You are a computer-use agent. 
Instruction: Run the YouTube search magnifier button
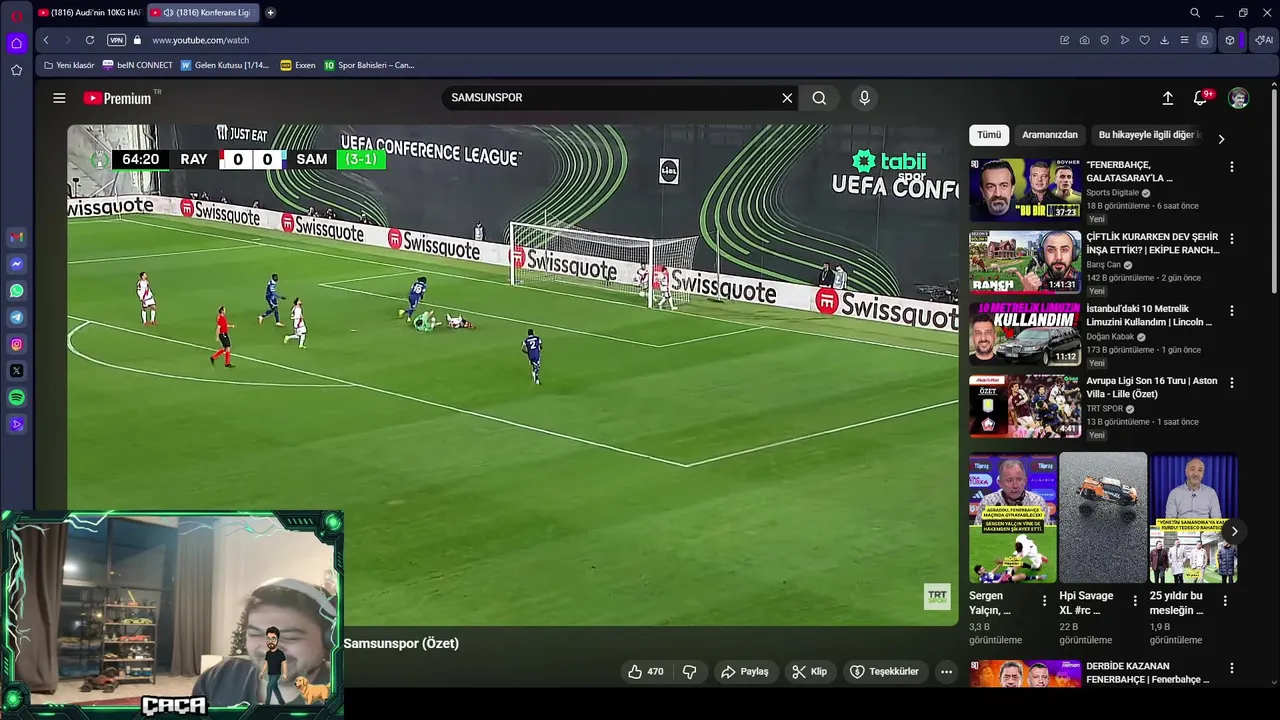click(x=819, y=98)
